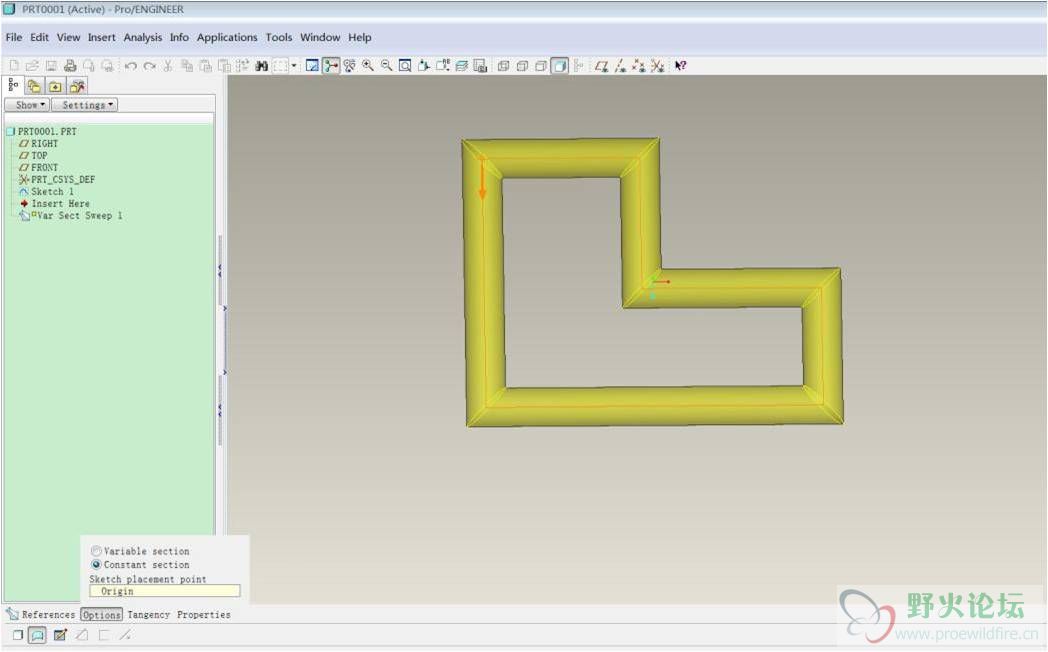Select Var Sect Sweep 1 feature
This screenshot has width=1048, height=652.
point(71,216)
